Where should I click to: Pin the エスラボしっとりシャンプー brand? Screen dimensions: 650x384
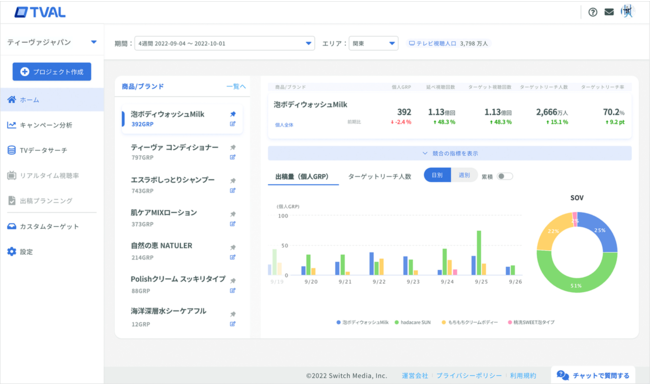[x=233, y=180]
